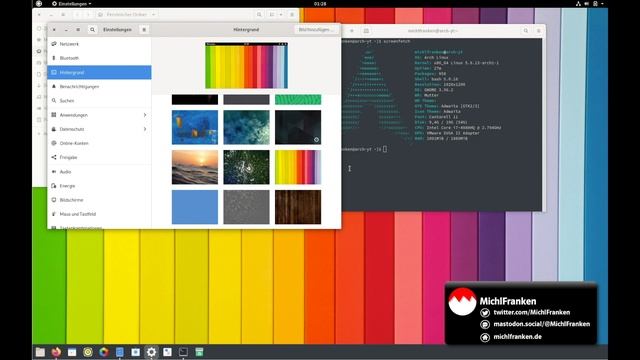Select the solid blue wallpaper thumbnail
This screenshot has width=640, height=360.
pyautogui.click(x=195, y=207)
